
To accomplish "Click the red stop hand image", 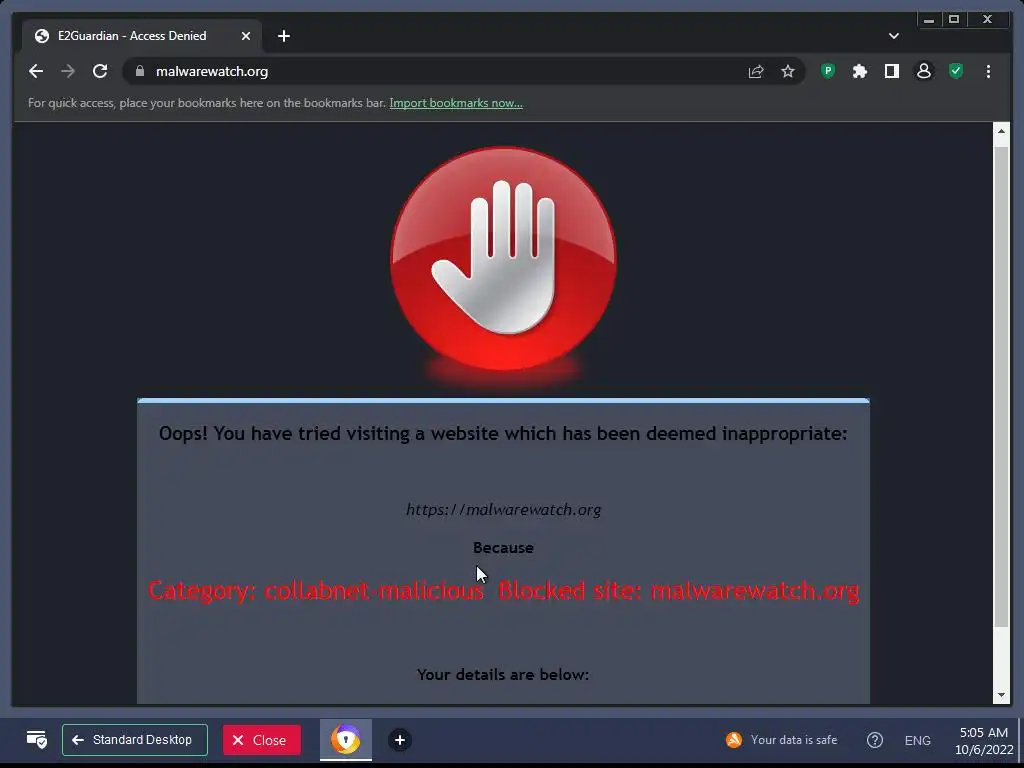I will click(504, 259).
